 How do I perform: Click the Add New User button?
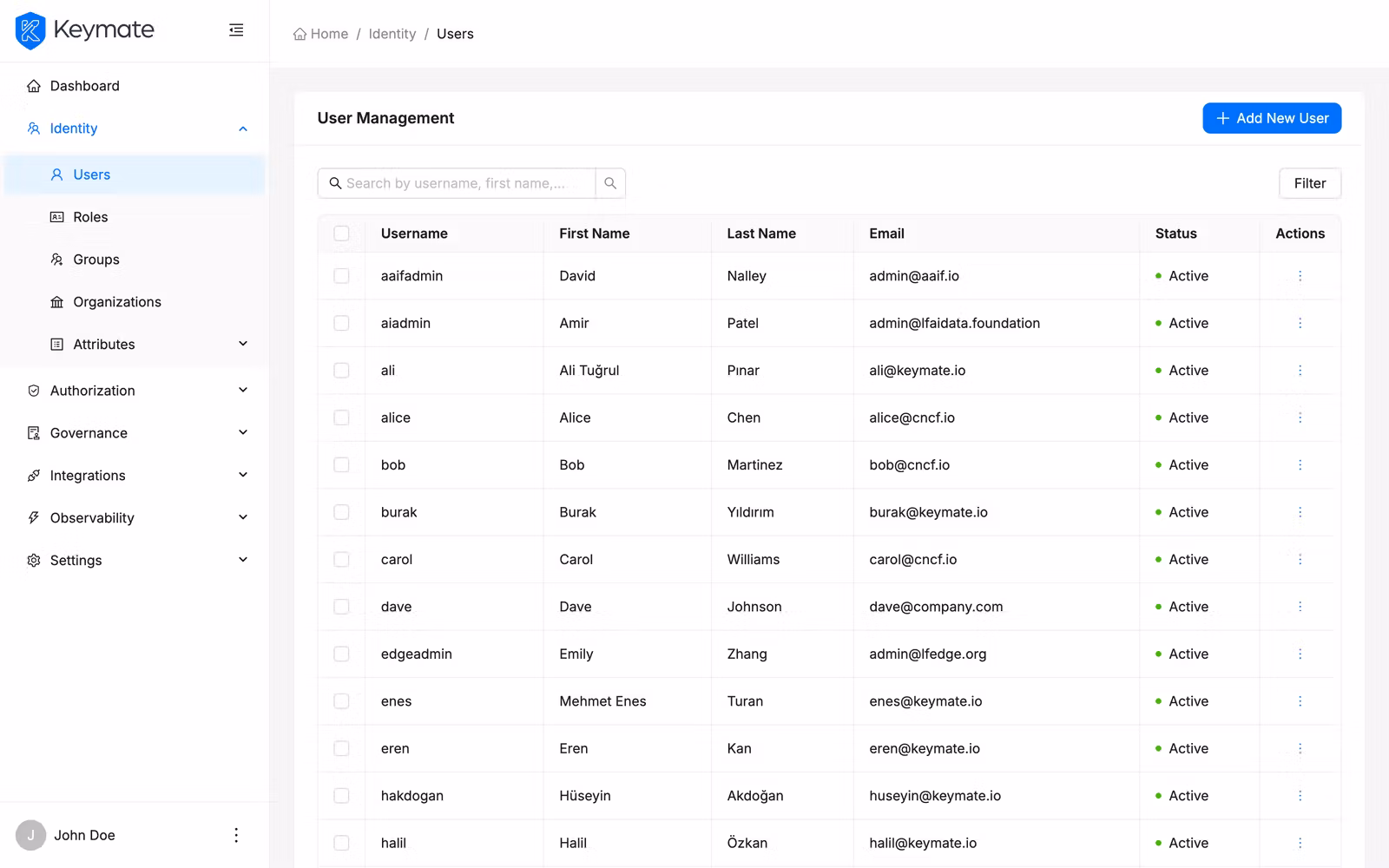(x=1271, y=118)
